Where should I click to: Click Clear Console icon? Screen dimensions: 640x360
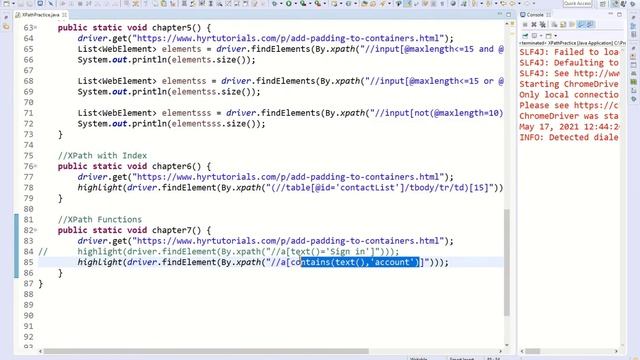(554, 25)
